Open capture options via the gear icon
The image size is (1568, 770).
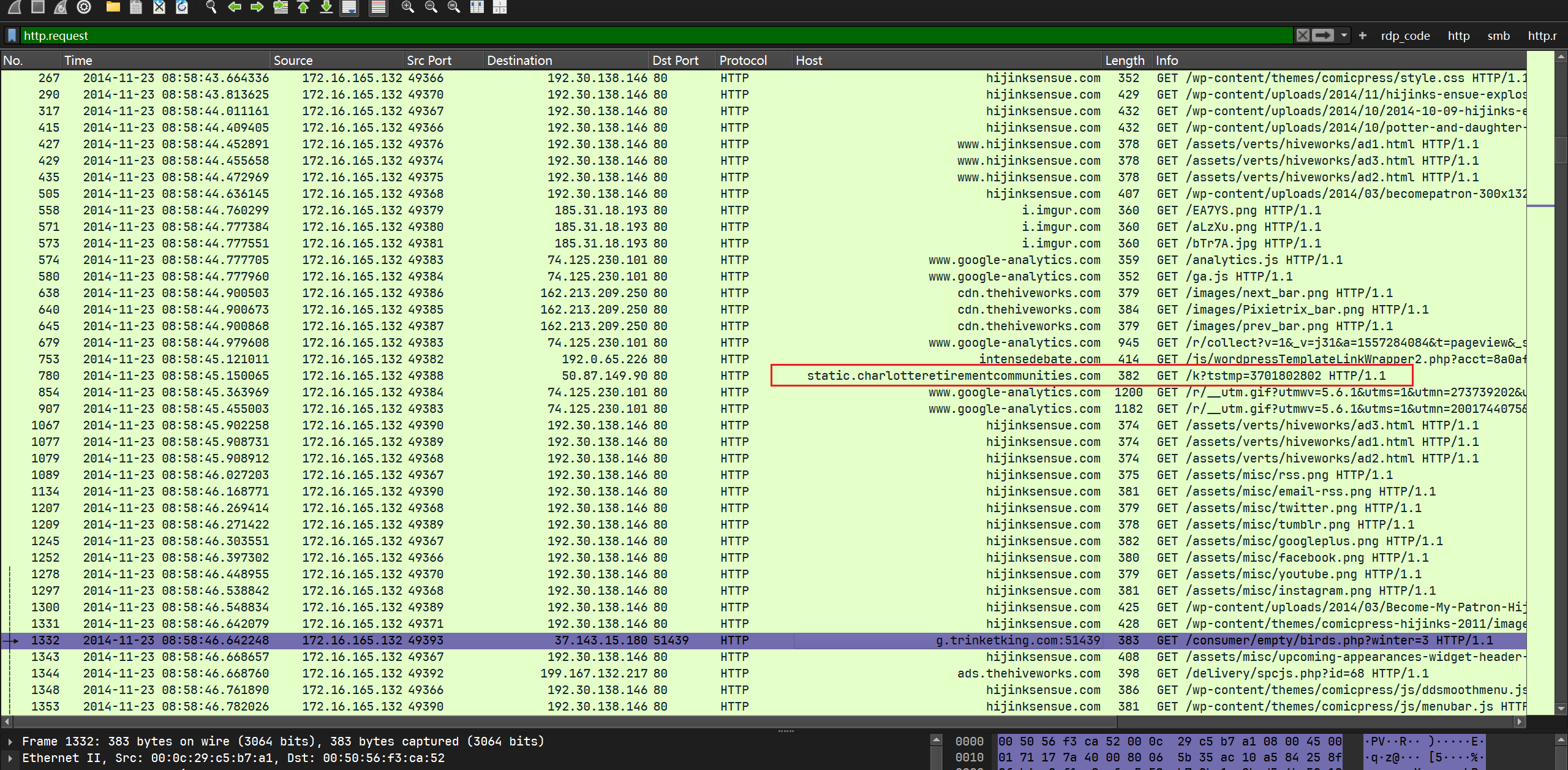tap(84, 7)
